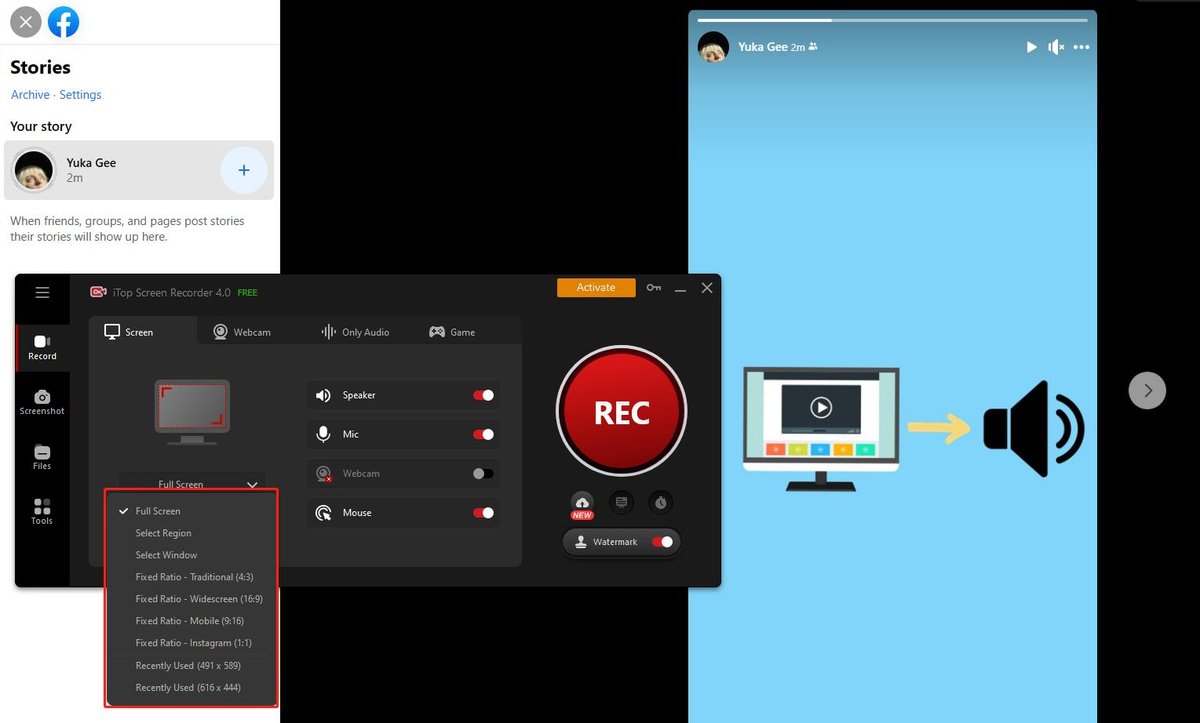Open the whiteboard annotation tool
The width and height of the screenshot is (1200, 723).
pos(621,503)
